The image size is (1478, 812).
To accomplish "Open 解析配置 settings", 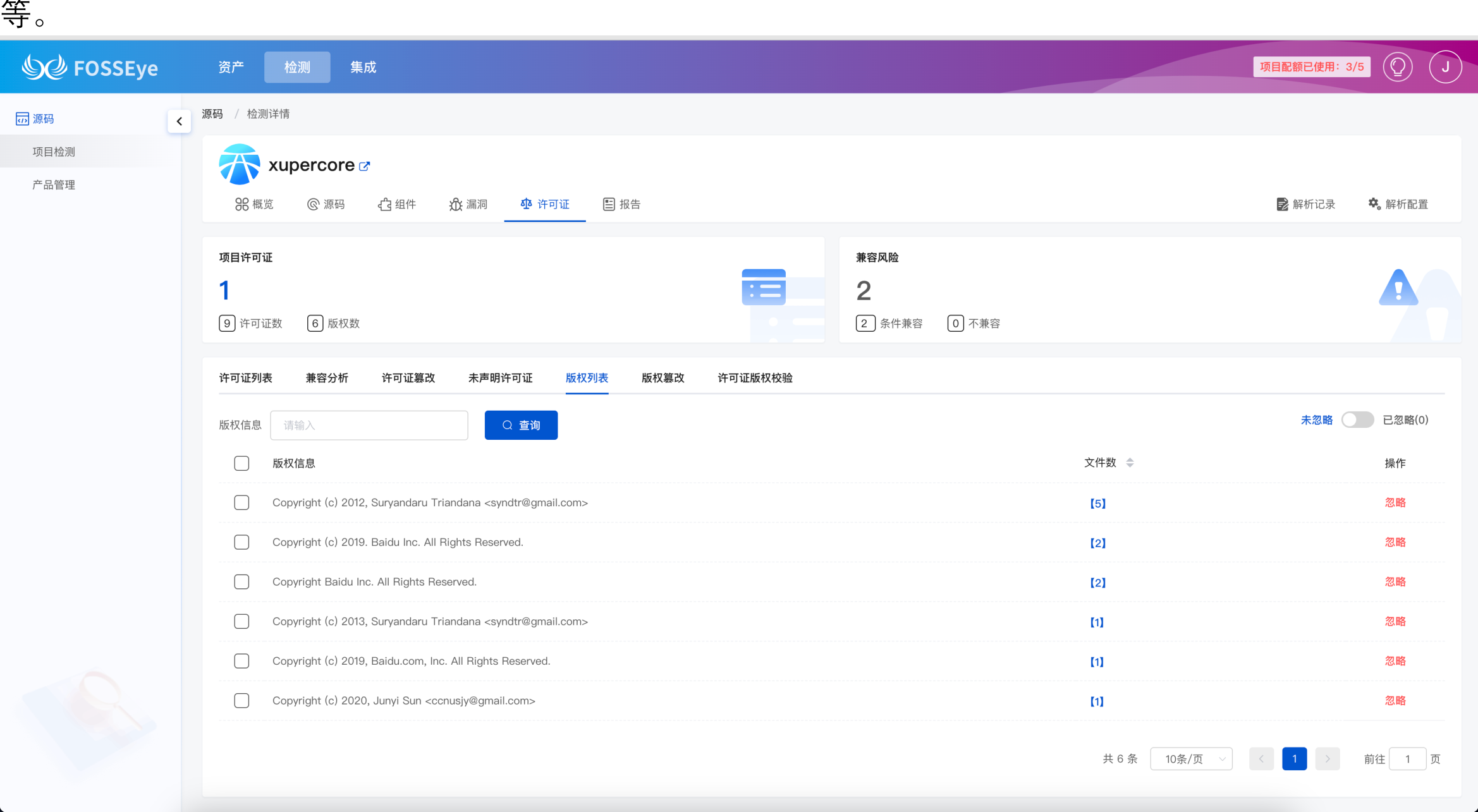I will [1398, 204].
